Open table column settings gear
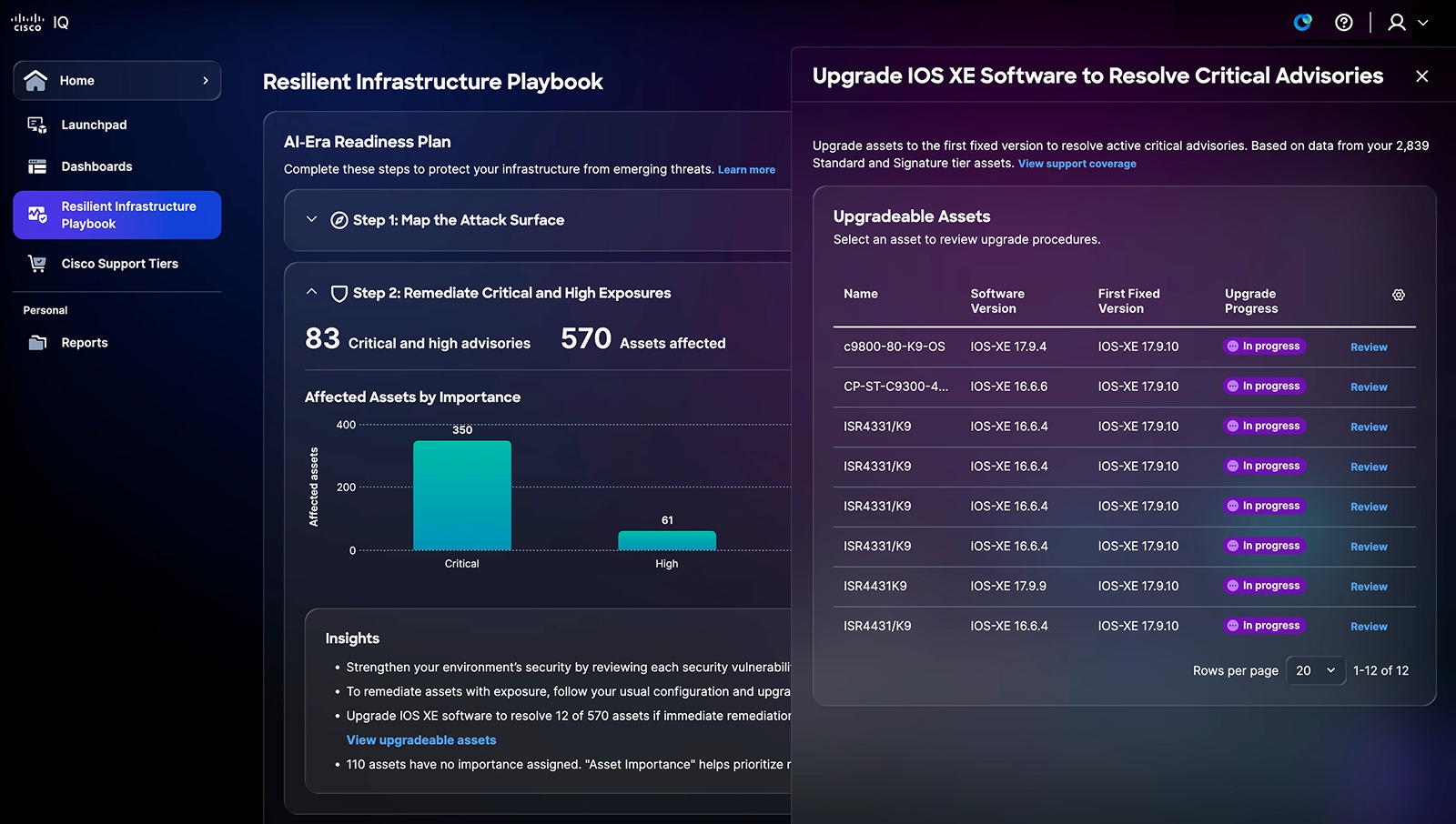 (1399, 295)
